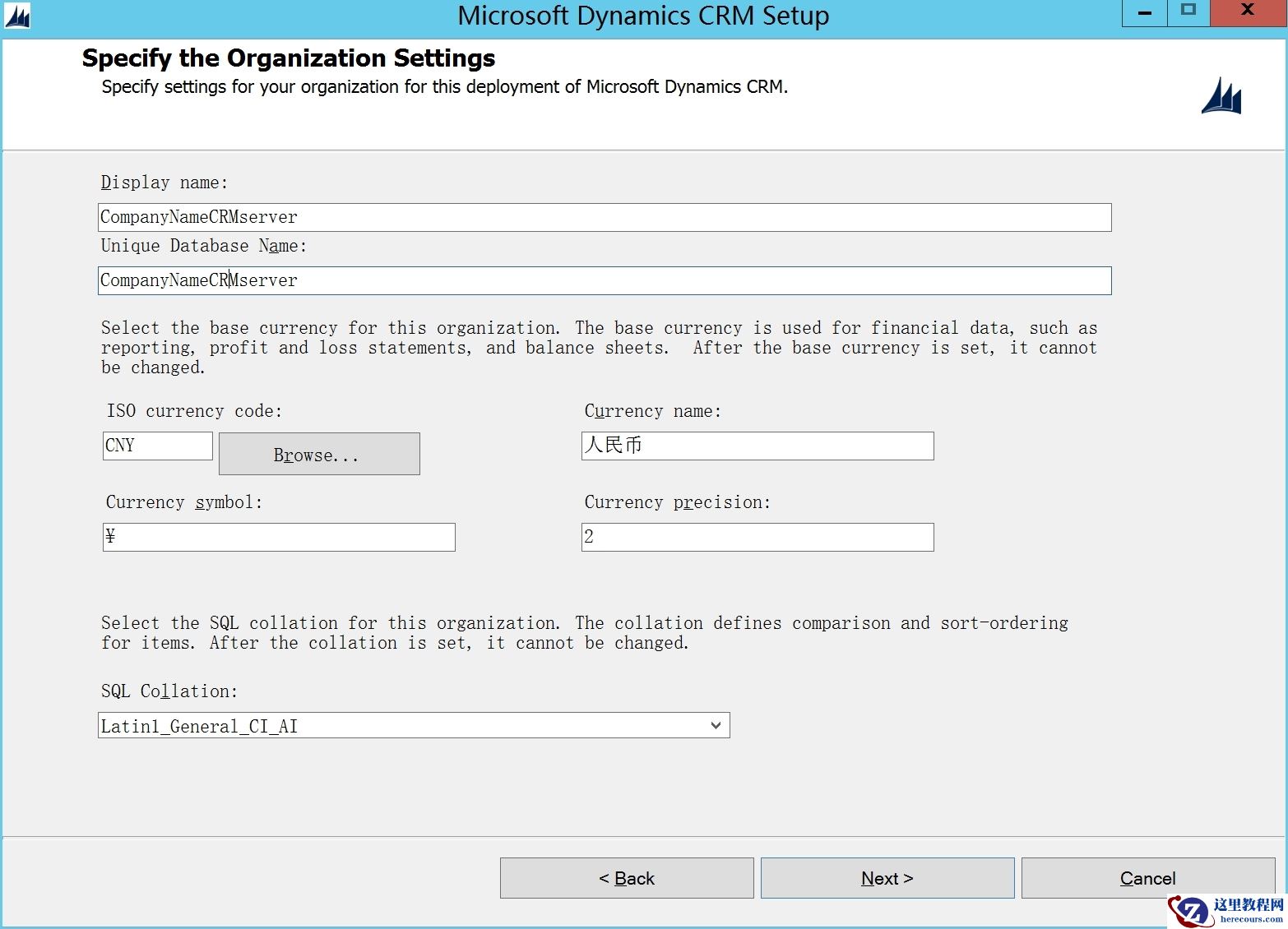Click the Currency name field
Viewport: 1288px width, 929px height.
pyautogui.click(x=757, y=446)
